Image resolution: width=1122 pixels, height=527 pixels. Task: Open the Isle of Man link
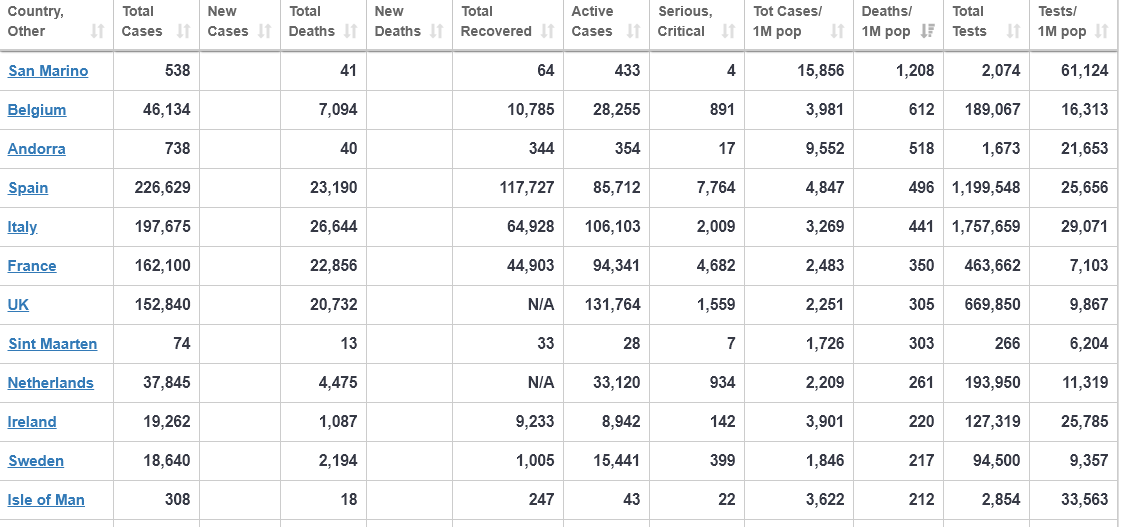pyautogui.click(x=46, y=500)
